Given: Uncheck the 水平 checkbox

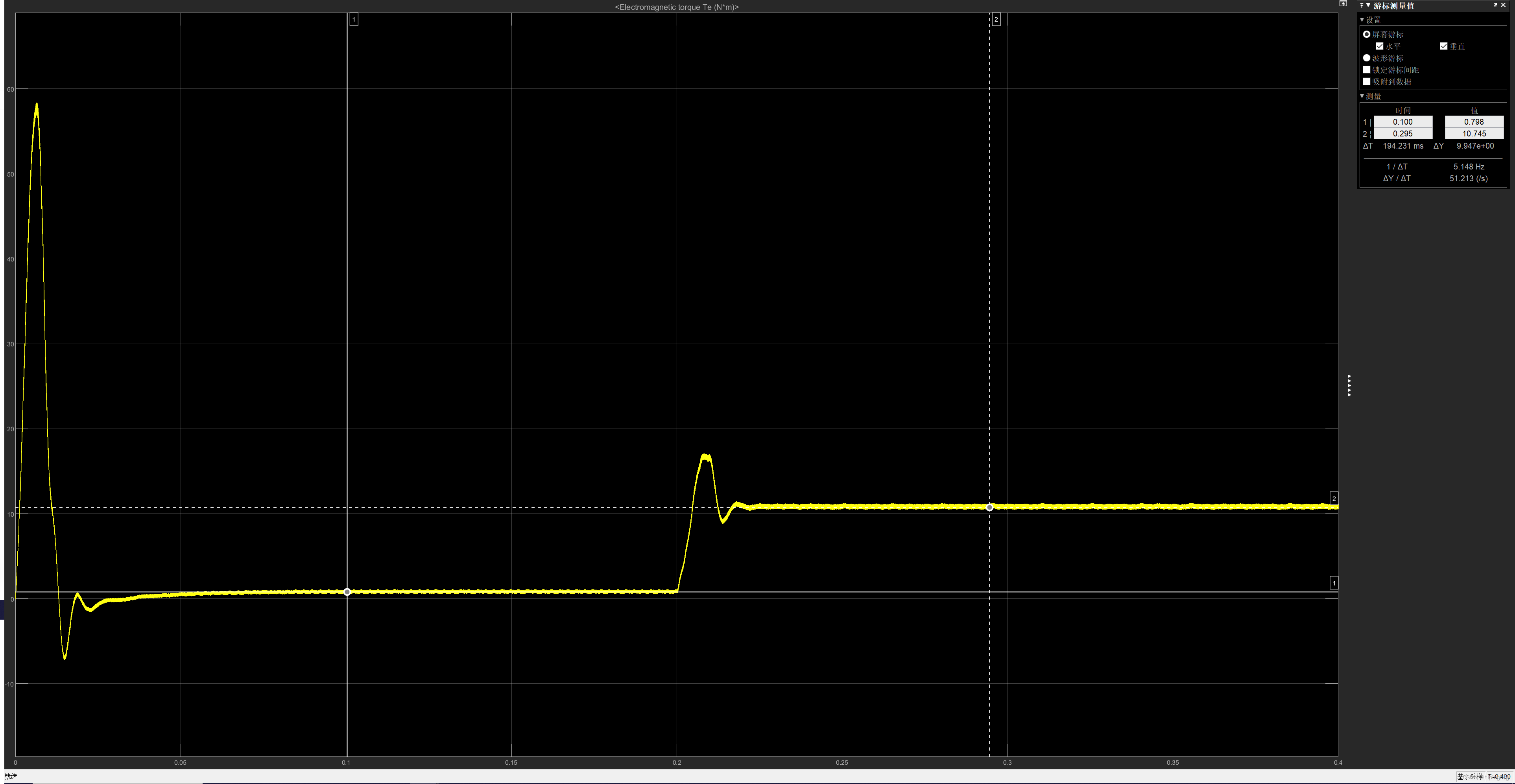Looking at the screenshot, I should (1380, 46).
